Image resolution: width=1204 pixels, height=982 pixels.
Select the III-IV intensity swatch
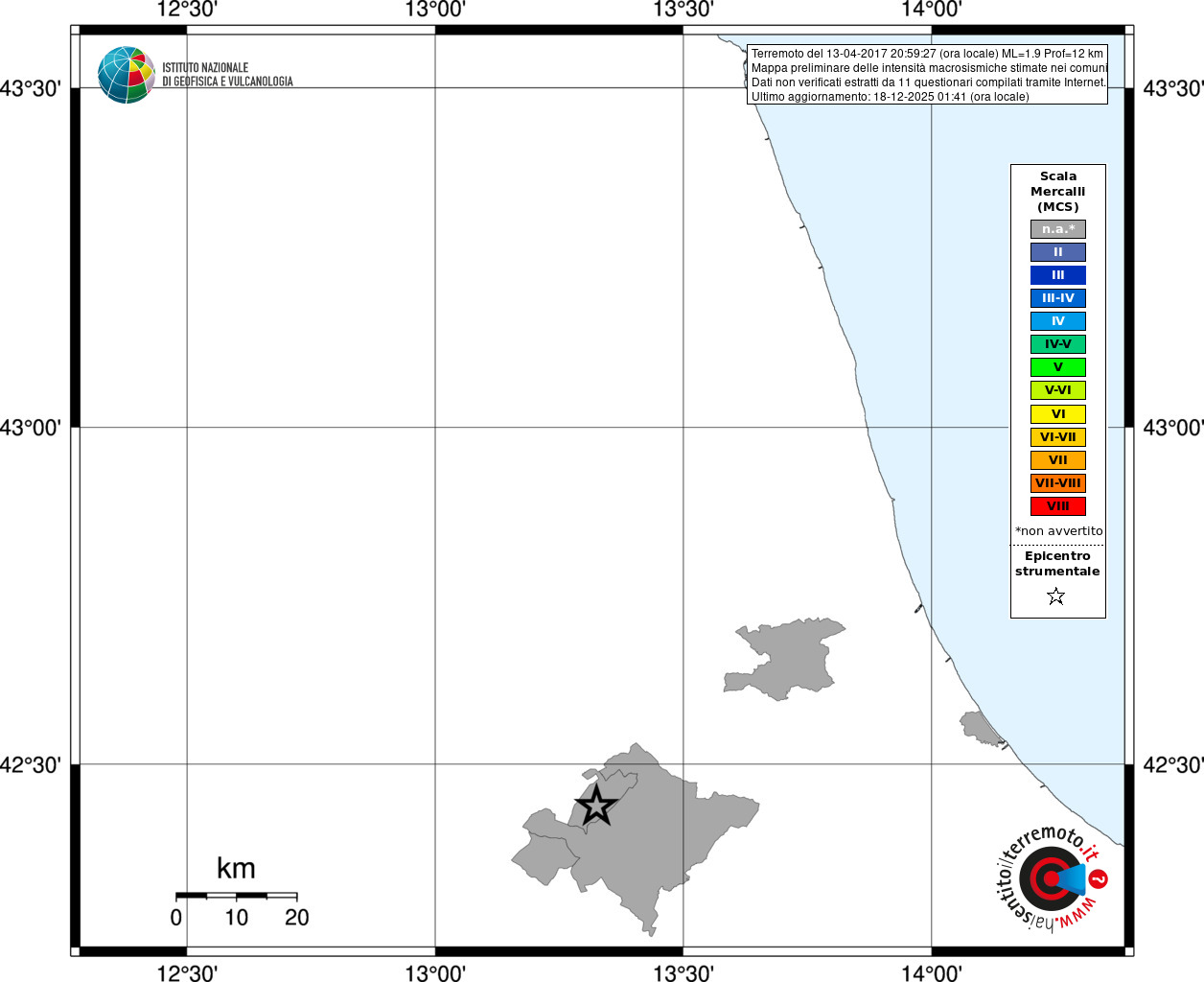coord(1058,298)
